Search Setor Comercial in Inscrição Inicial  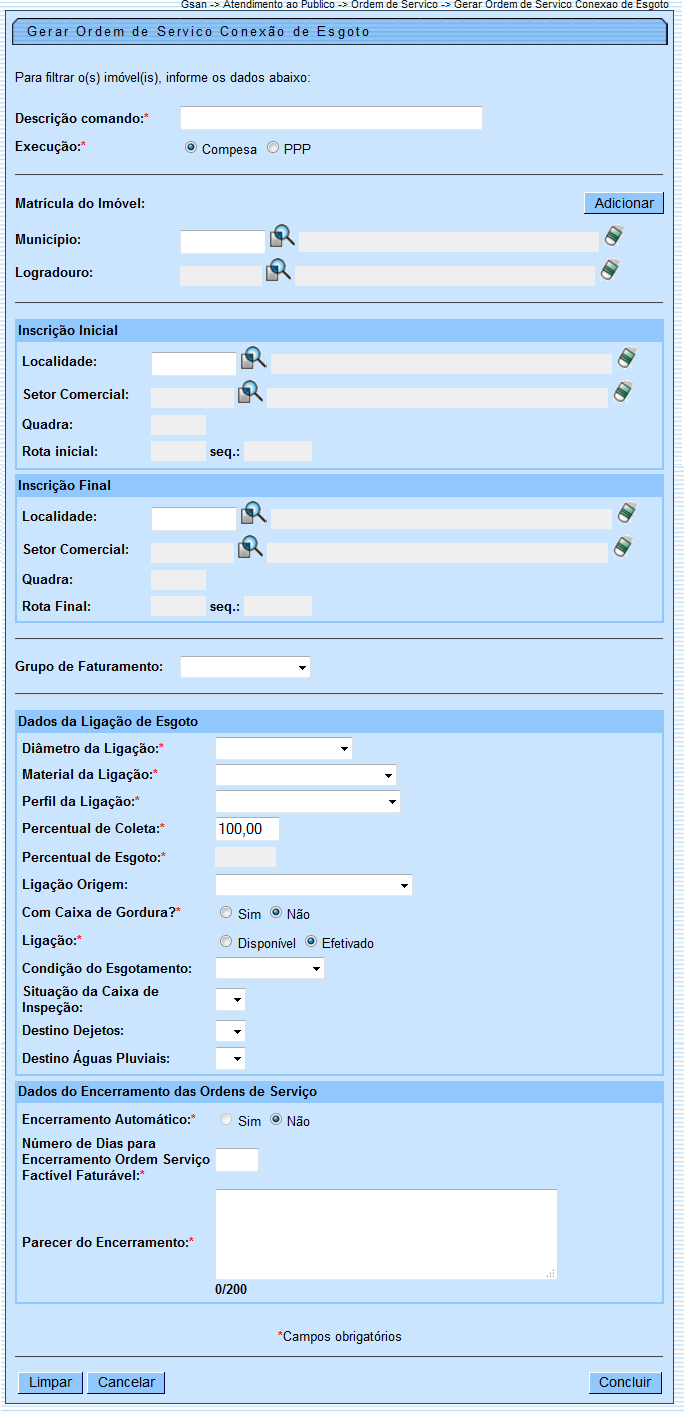(x=250, y=392)
